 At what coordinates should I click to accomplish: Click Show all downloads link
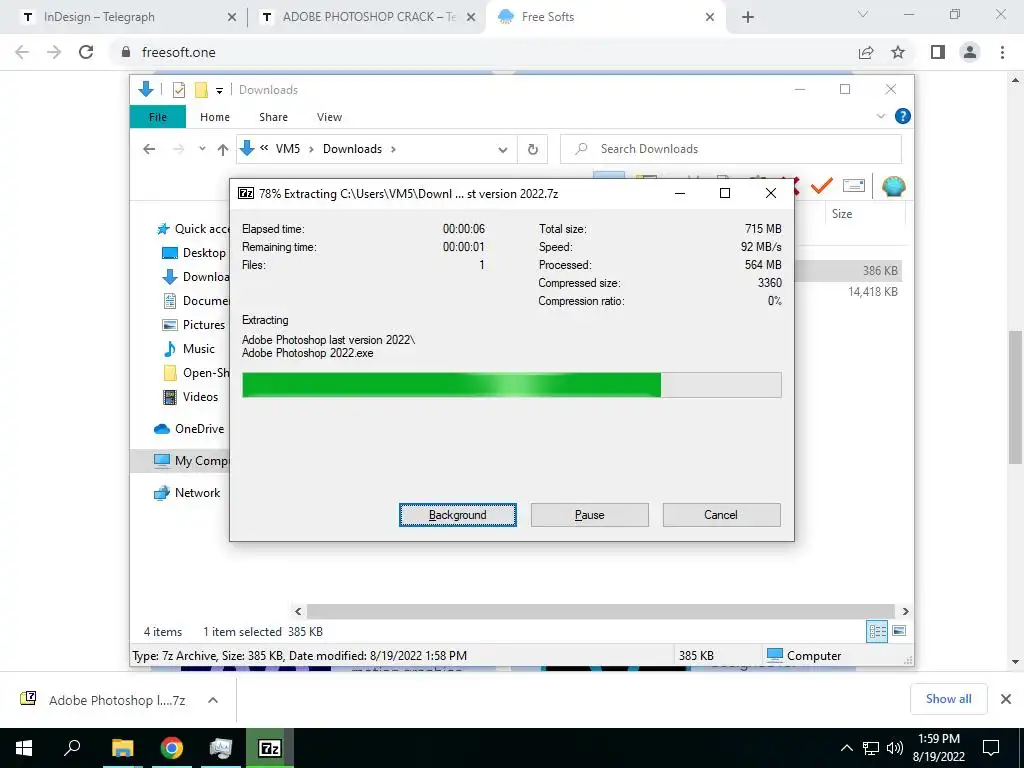click(948, 699)
